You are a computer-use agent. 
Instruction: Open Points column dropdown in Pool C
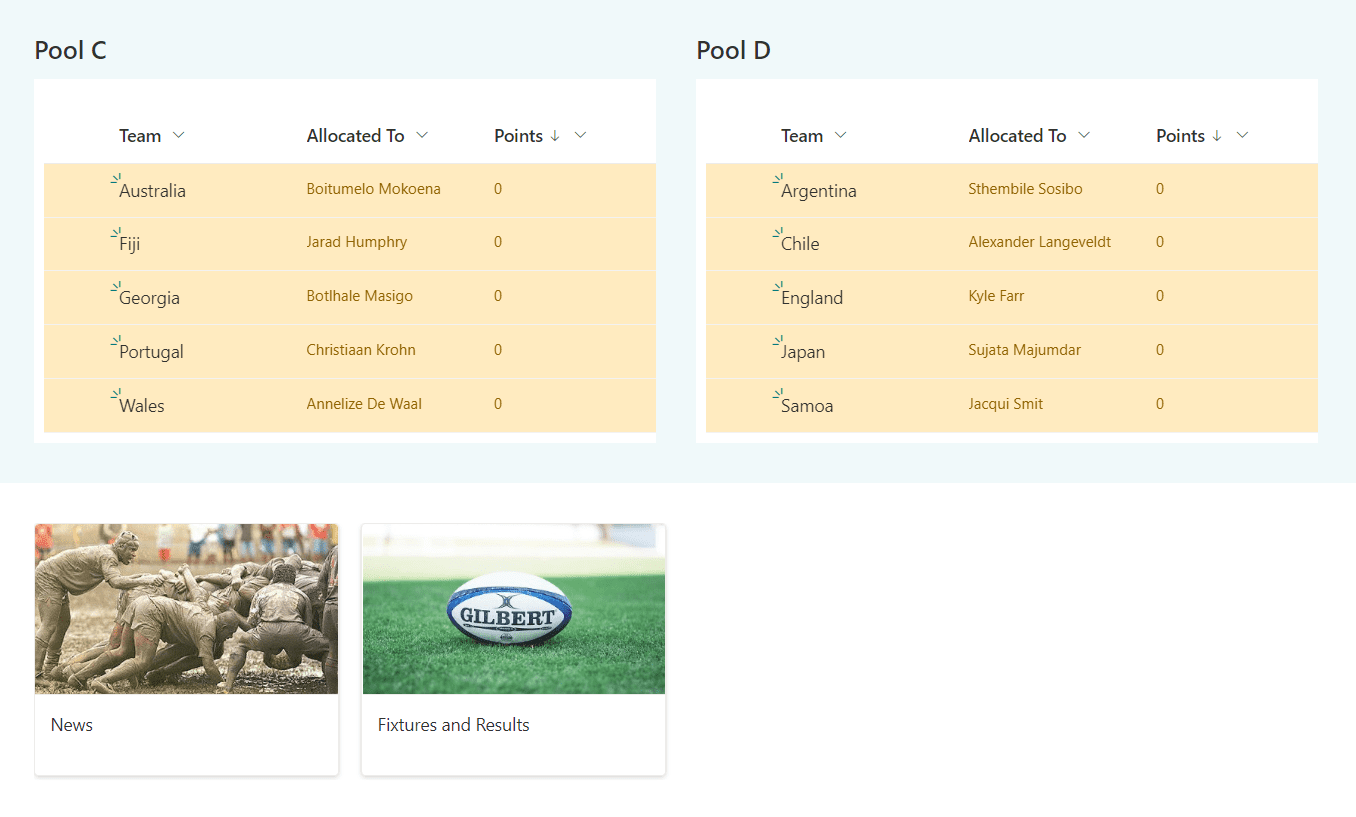pyautogui.click(x=580, y=135)
